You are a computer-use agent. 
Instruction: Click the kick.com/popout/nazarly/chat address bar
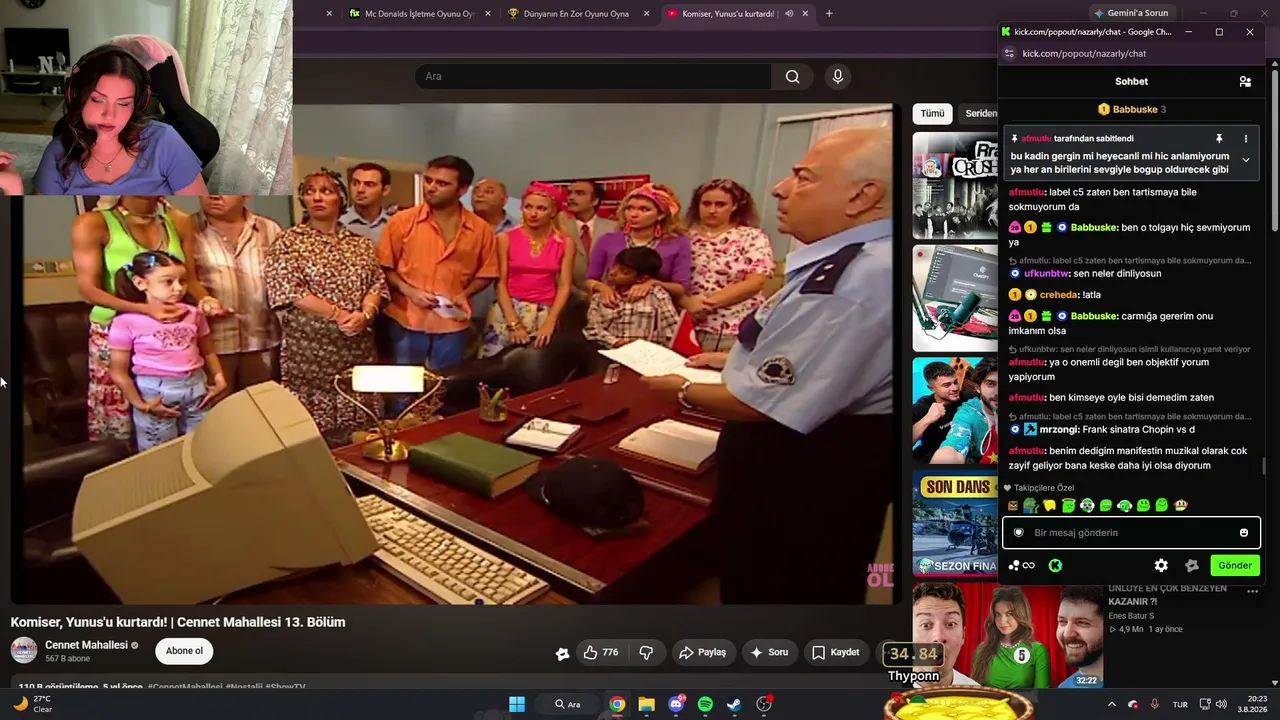point(1084,54)
